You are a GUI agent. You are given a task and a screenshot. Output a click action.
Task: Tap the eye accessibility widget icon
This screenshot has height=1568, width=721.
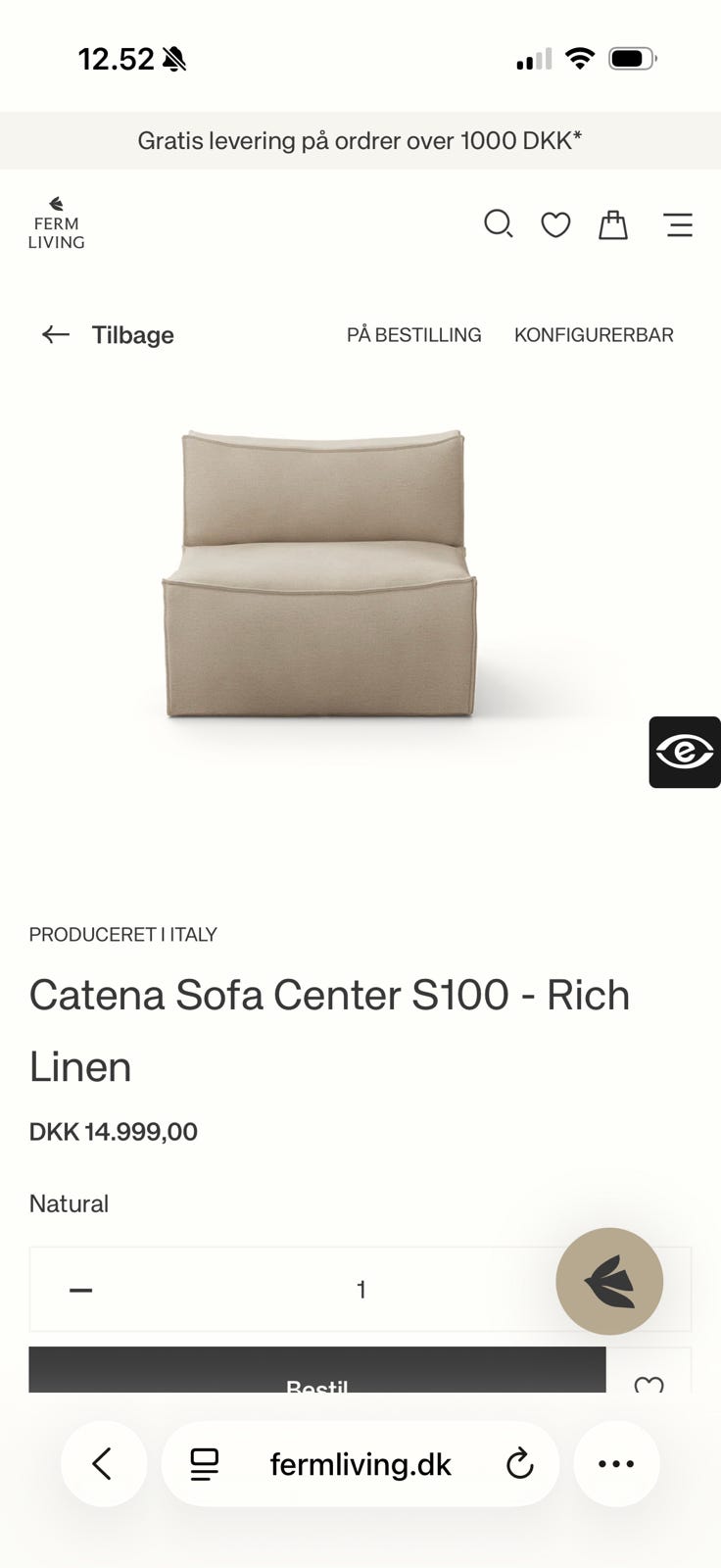click(x=685, y=752)
